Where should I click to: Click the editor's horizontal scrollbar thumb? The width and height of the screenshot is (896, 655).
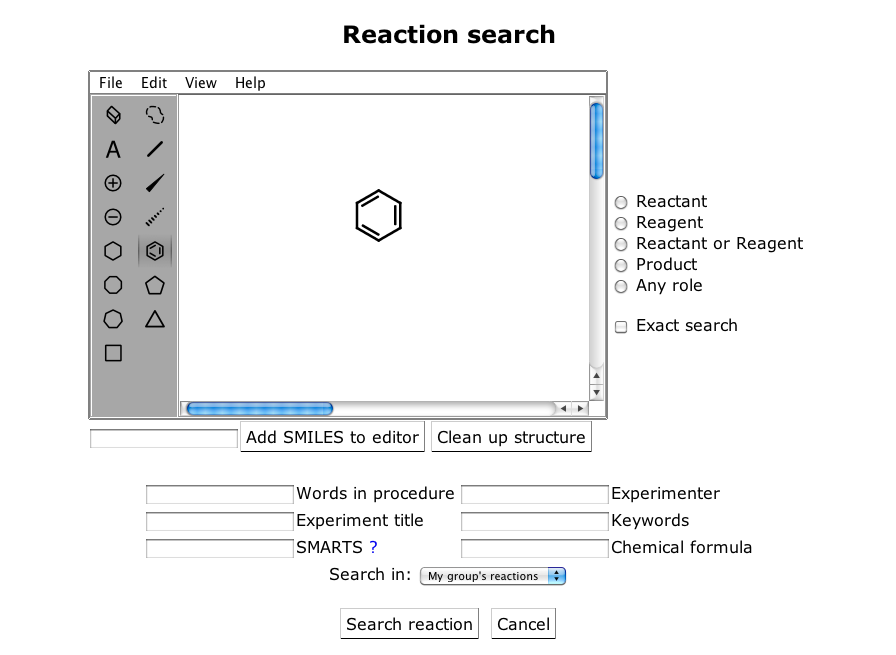[x=260, y=408]
